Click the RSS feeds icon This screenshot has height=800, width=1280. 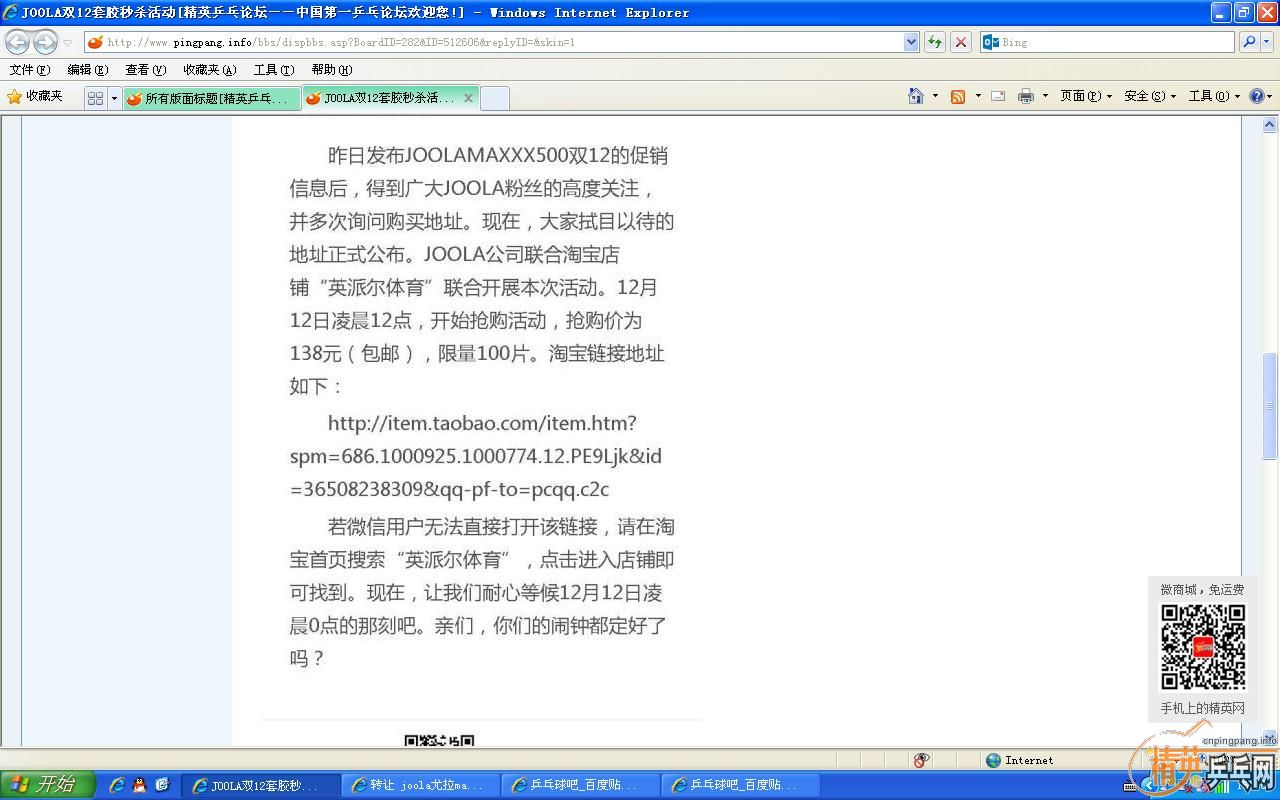point(958,96)
